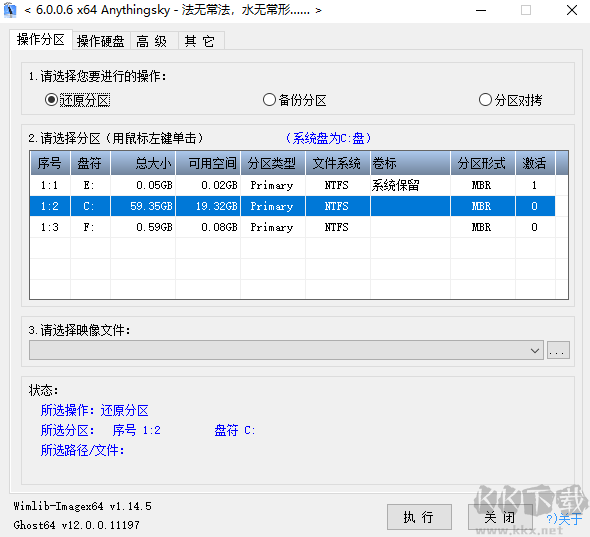This screenshot has width=590, height=537.
Task: Sort by the 序号 column header
Action: [x=50, y=163]
